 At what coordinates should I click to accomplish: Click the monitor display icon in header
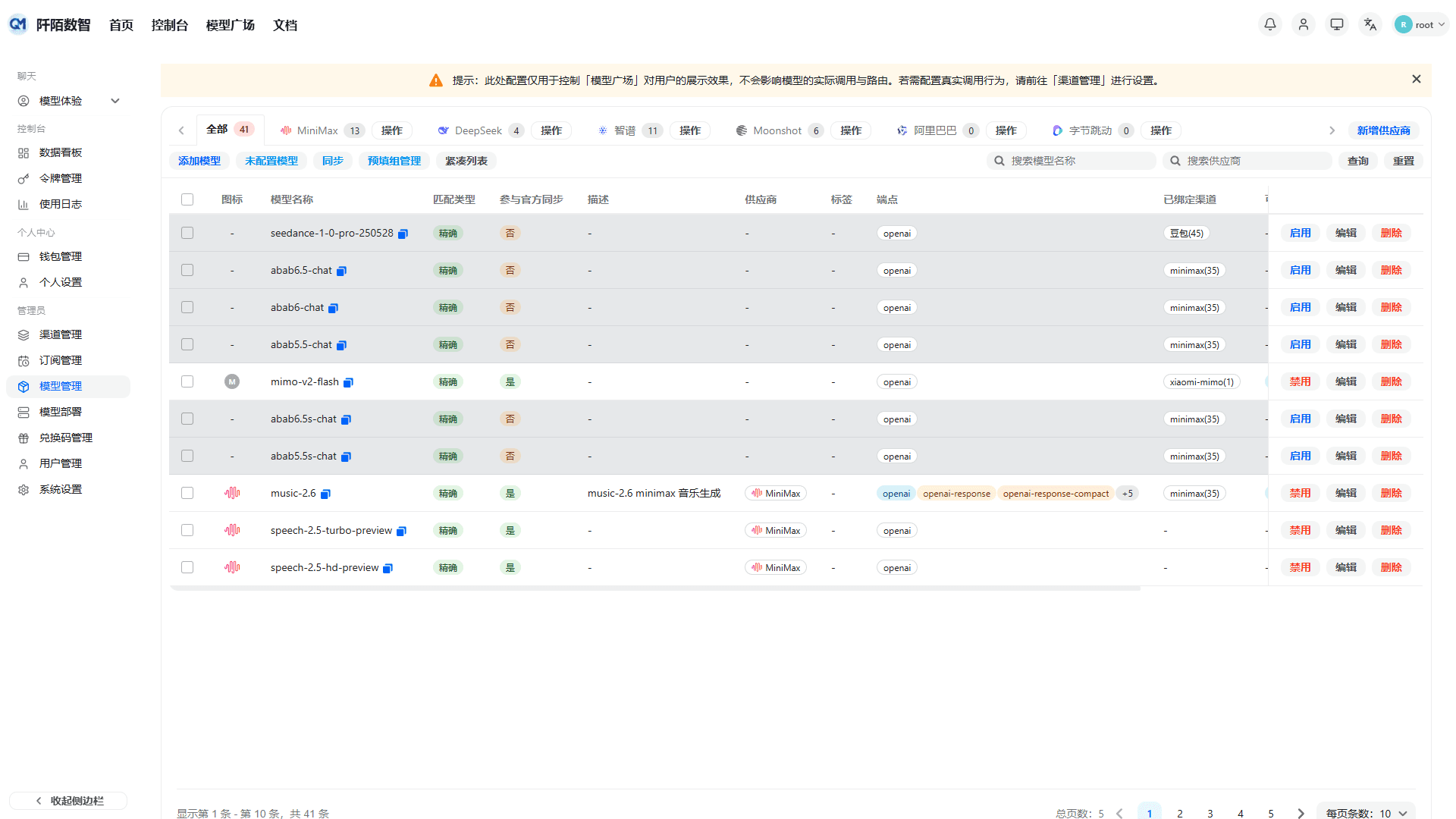(1337, 24)
